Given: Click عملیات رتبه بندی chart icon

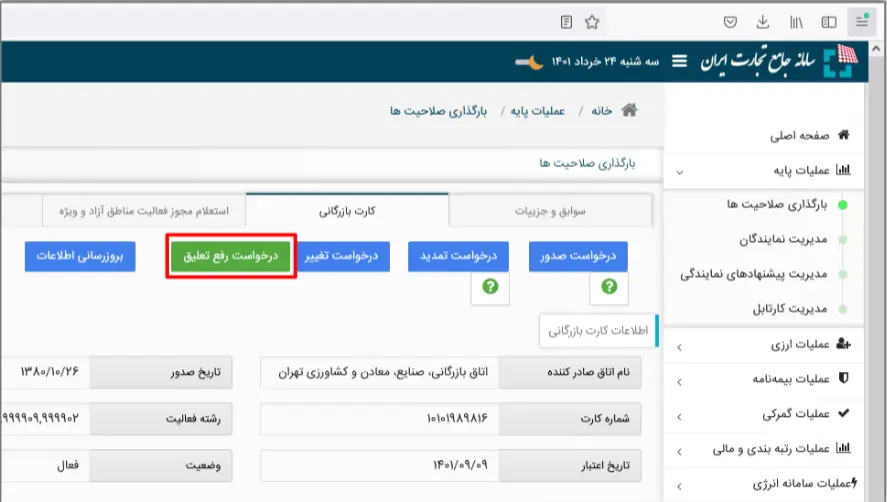Looking at the screenshot, I should 843,448.
